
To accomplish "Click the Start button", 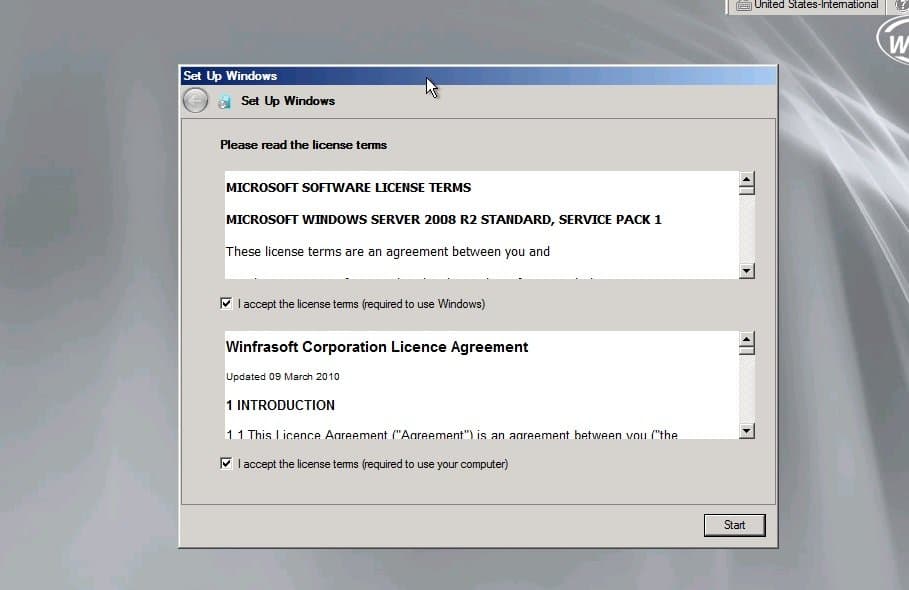I will tap(735, 525).
